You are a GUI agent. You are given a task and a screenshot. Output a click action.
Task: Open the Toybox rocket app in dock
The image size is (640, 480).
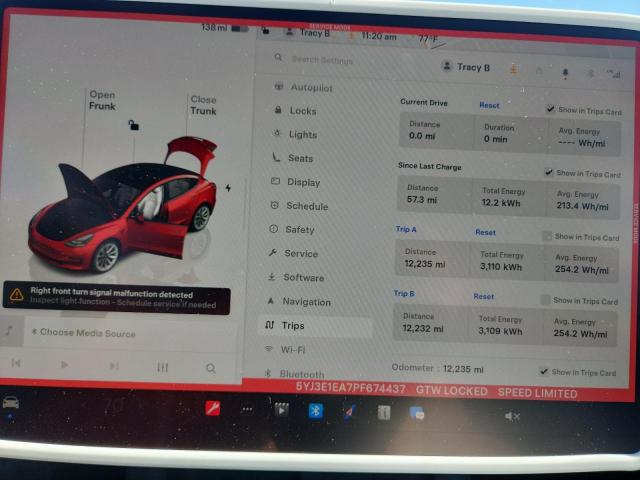tap(349, 412)
